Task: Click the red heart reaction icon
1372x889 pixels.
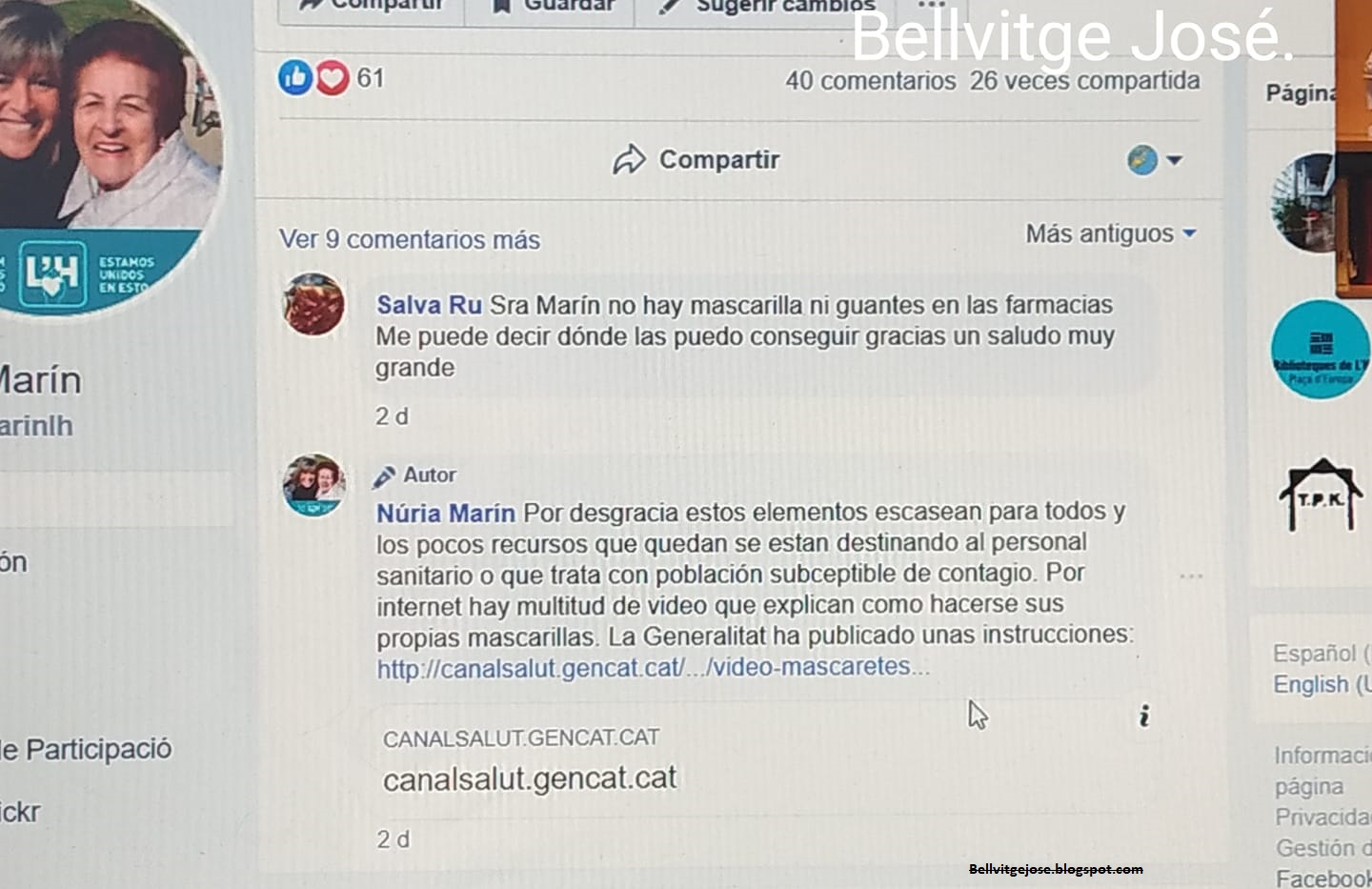Action: [332, 77]
